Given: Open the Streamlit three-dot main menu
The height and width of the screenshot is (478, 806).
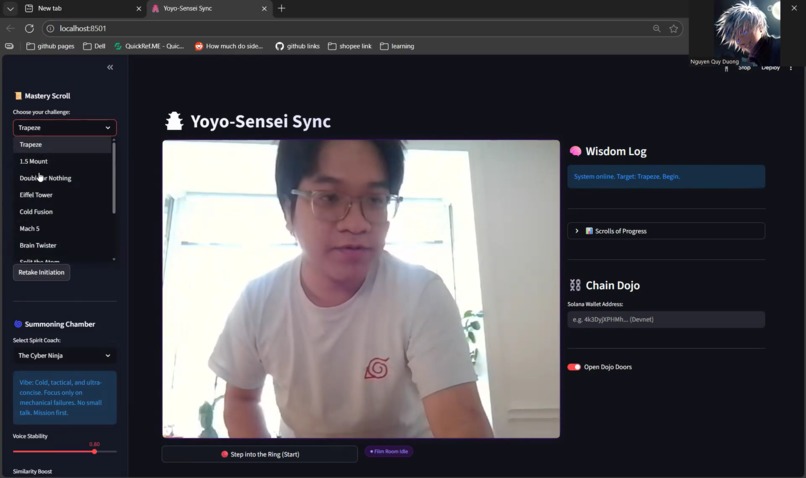Looking at the screenshot, I should pyautogui.click(x=791, y=68).
